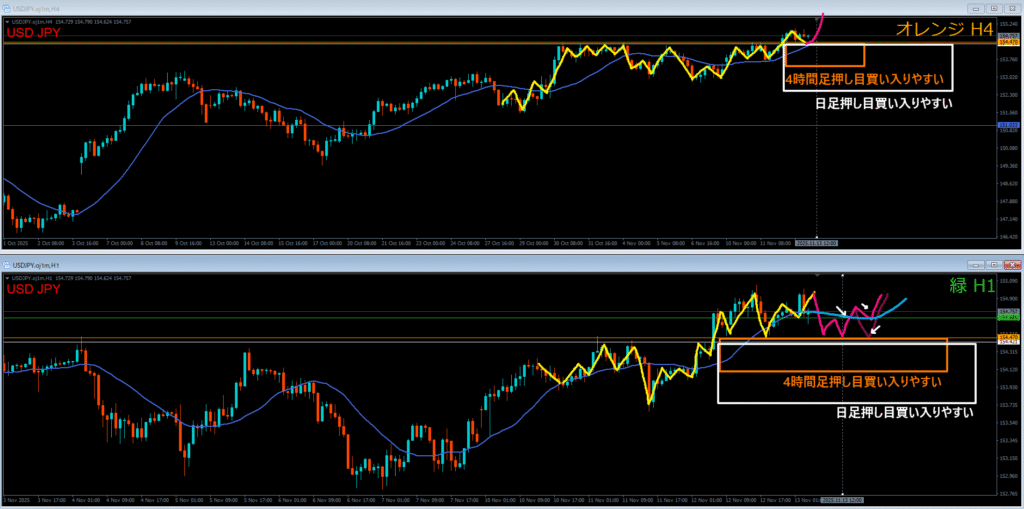1024x509 pixels.
Task: Click the white 日足押し目買い入りやستい text in H1 chart
Action: tap(904, 412)
